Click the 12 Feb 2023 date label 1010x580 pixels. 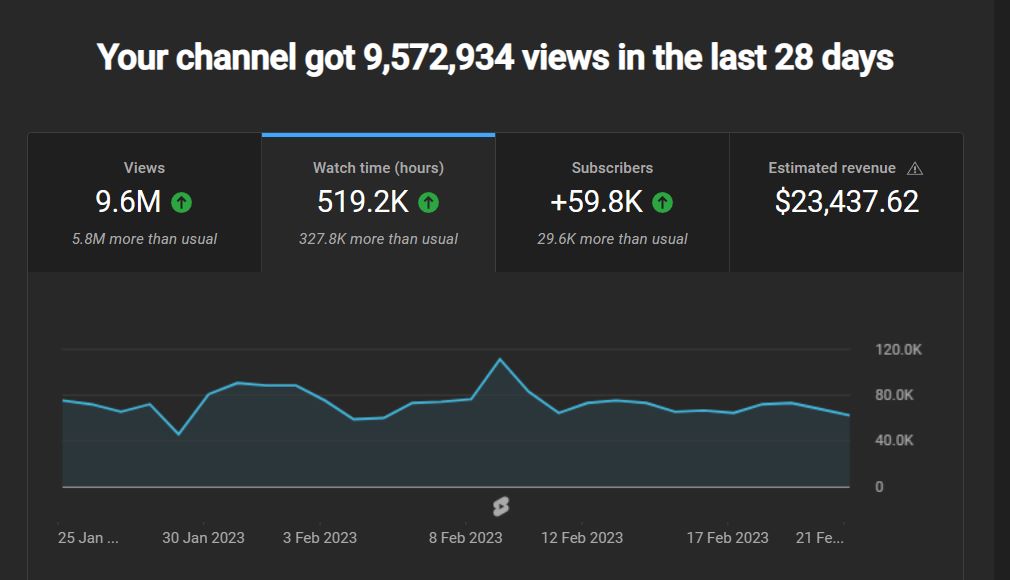click(582, 538)
